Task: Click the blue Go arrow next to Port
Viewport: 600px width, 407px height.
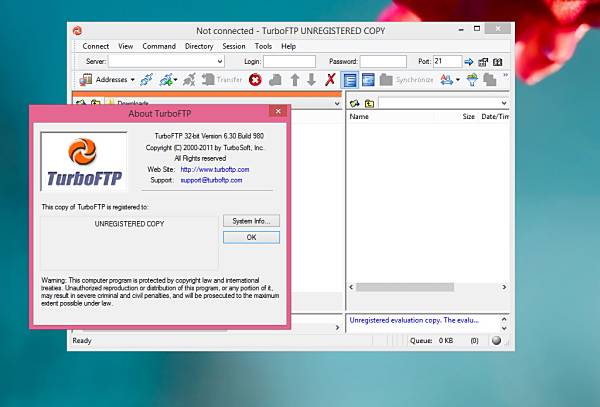Action: coord(469,62)
